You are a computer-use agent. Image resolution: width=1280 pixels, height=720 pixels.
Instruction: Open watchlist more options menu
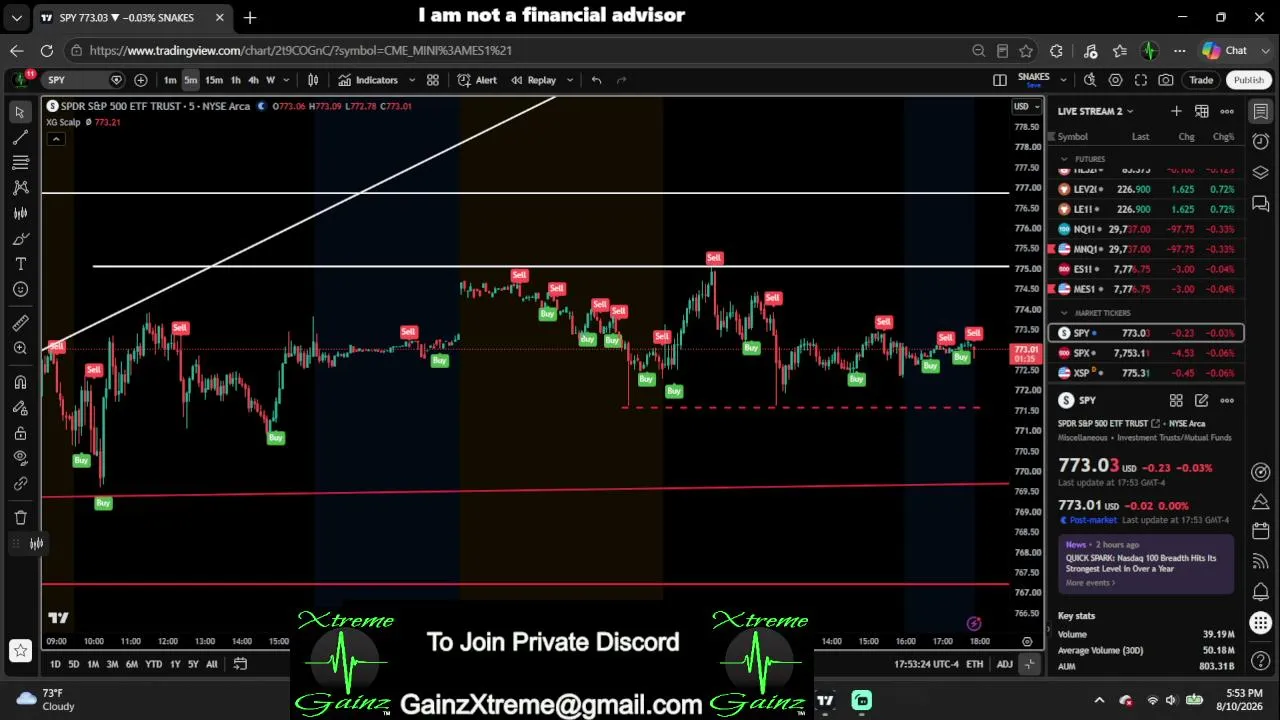tap(1227, 111)
